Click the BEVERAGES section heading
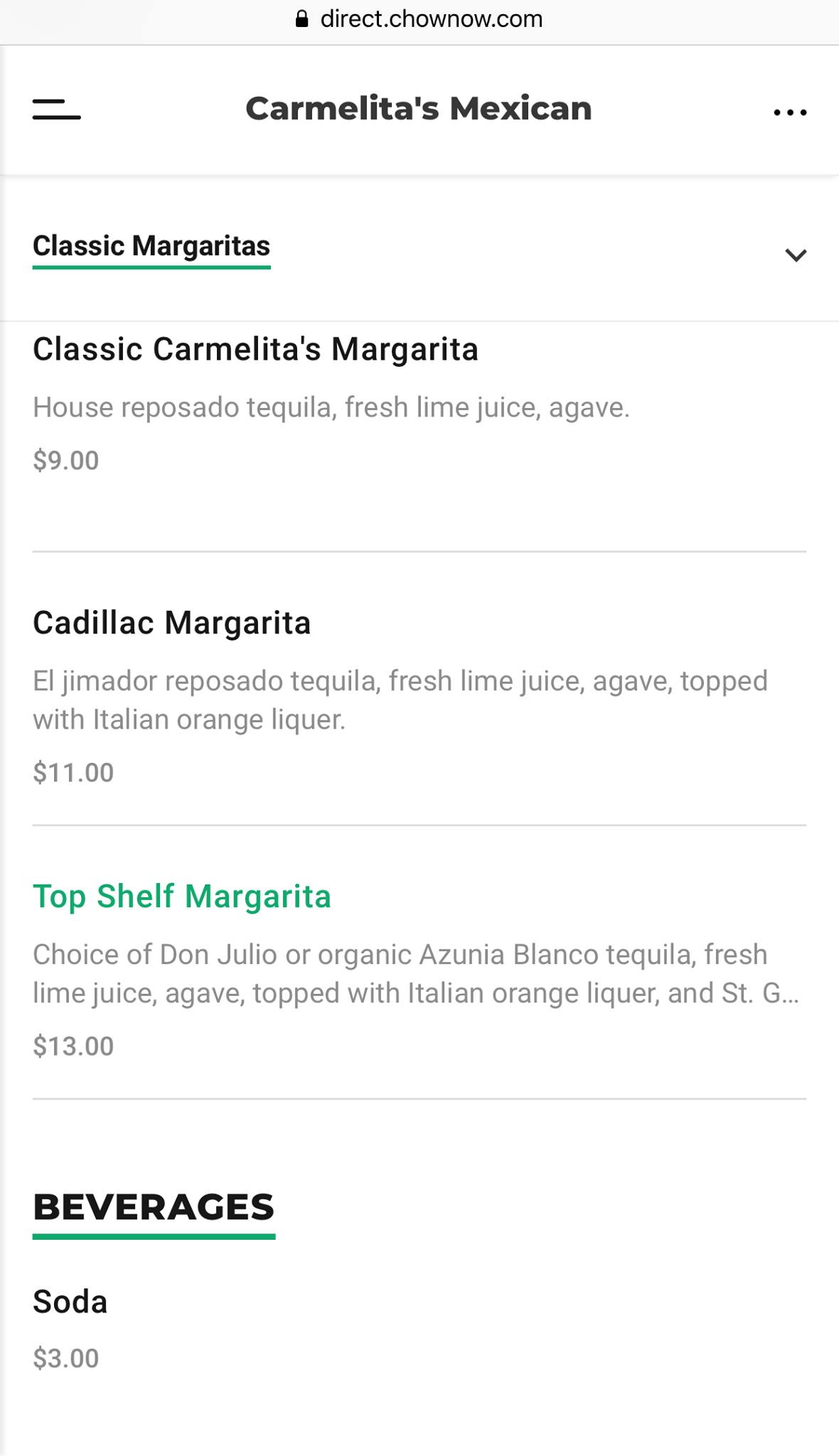 point(154,1207)
